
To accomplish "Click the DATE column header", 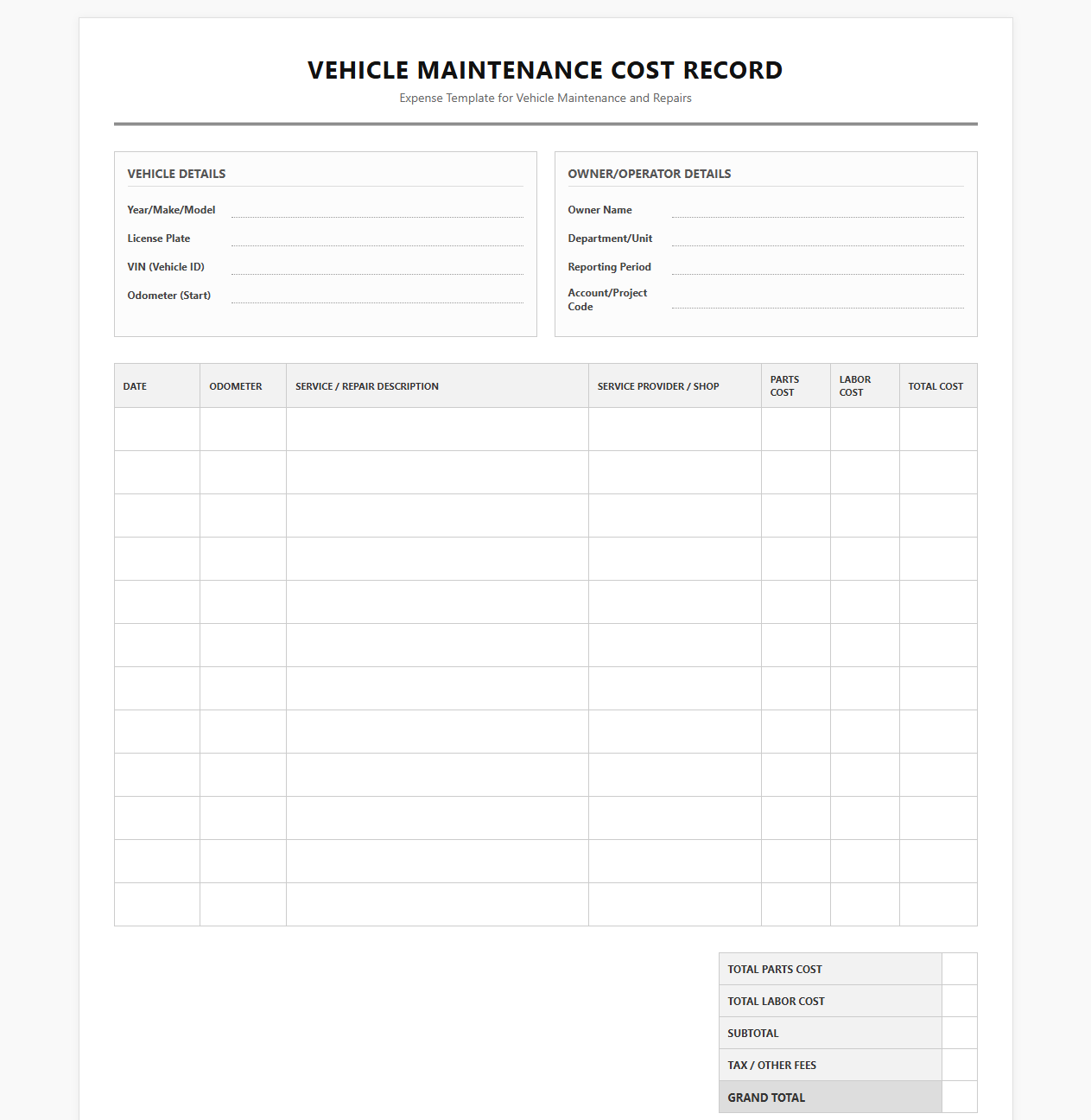I will click(x=157, y=386).
